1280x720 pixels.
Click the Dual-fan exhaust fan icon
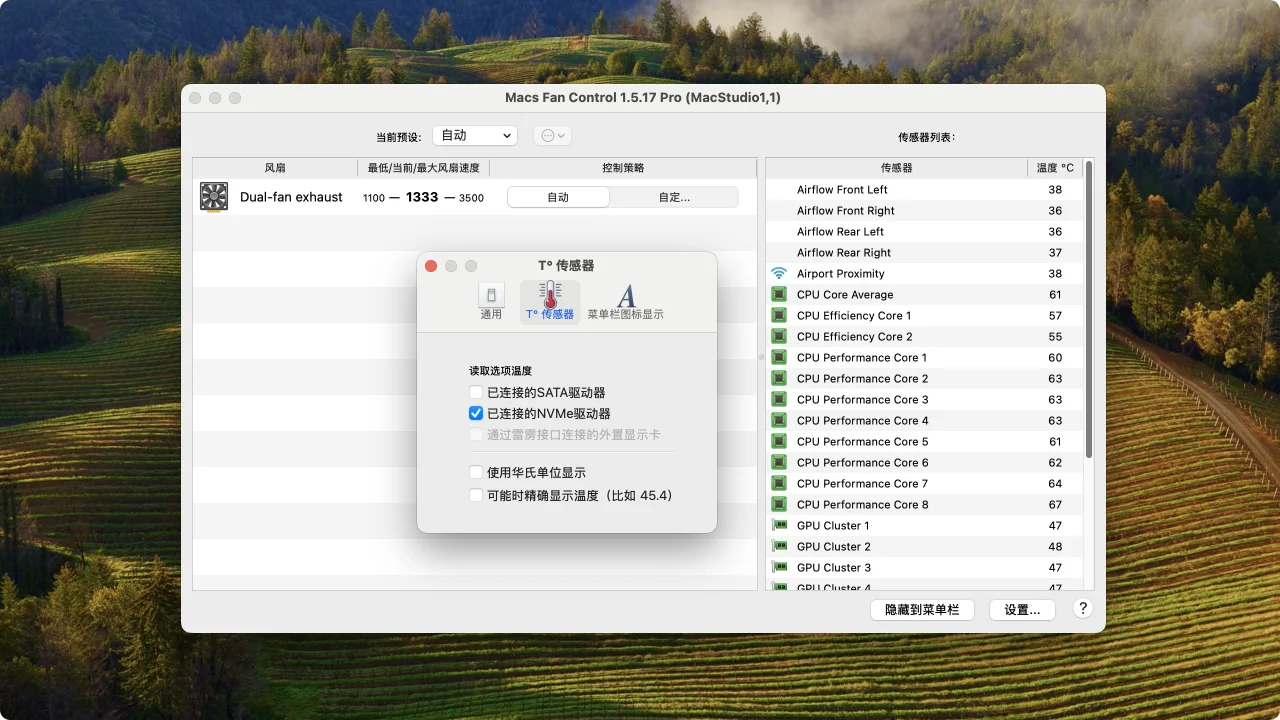point(214,197)
